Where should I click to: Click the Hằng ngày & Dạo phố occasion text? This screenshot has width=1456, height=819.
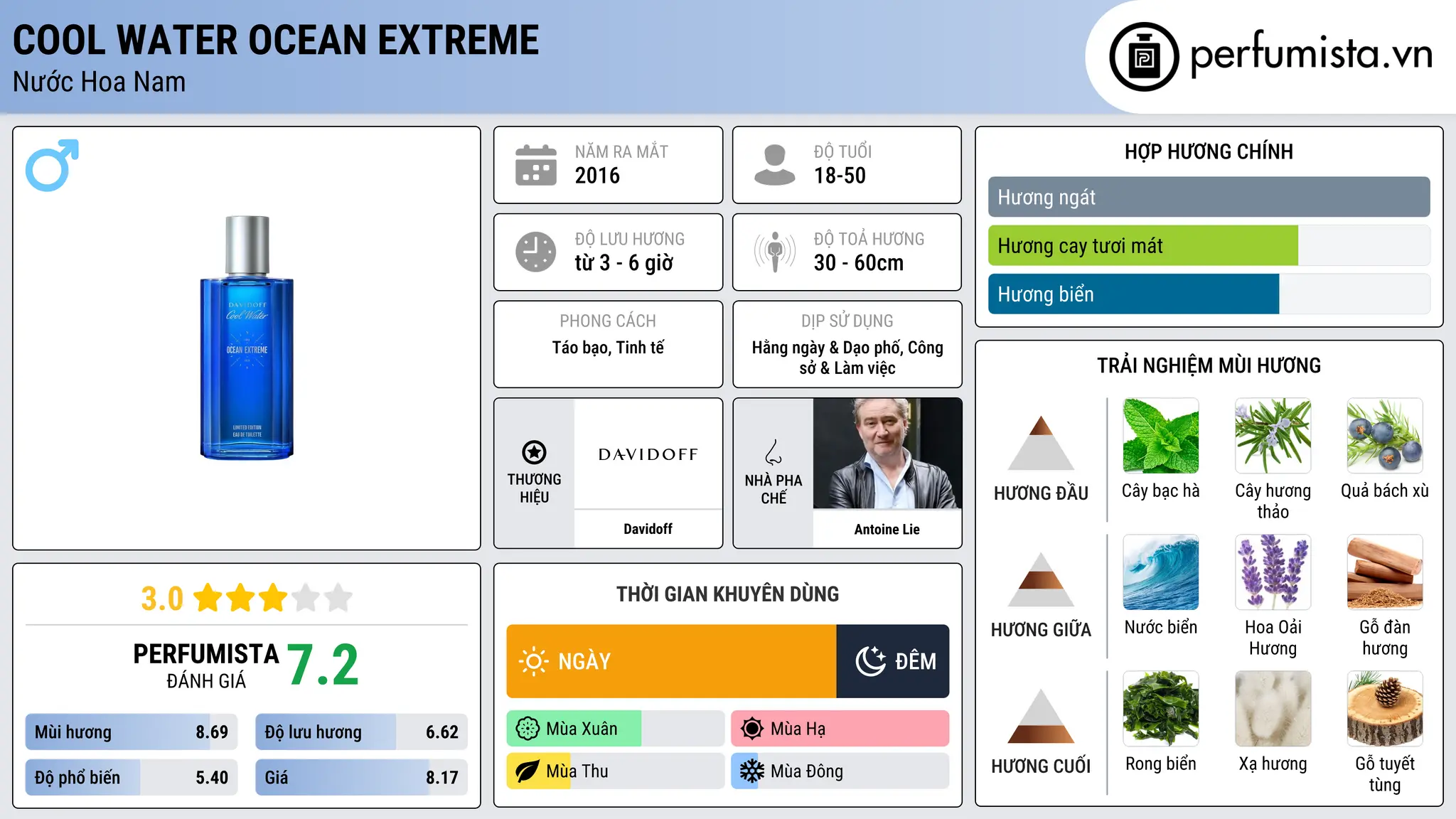point(847,358)
